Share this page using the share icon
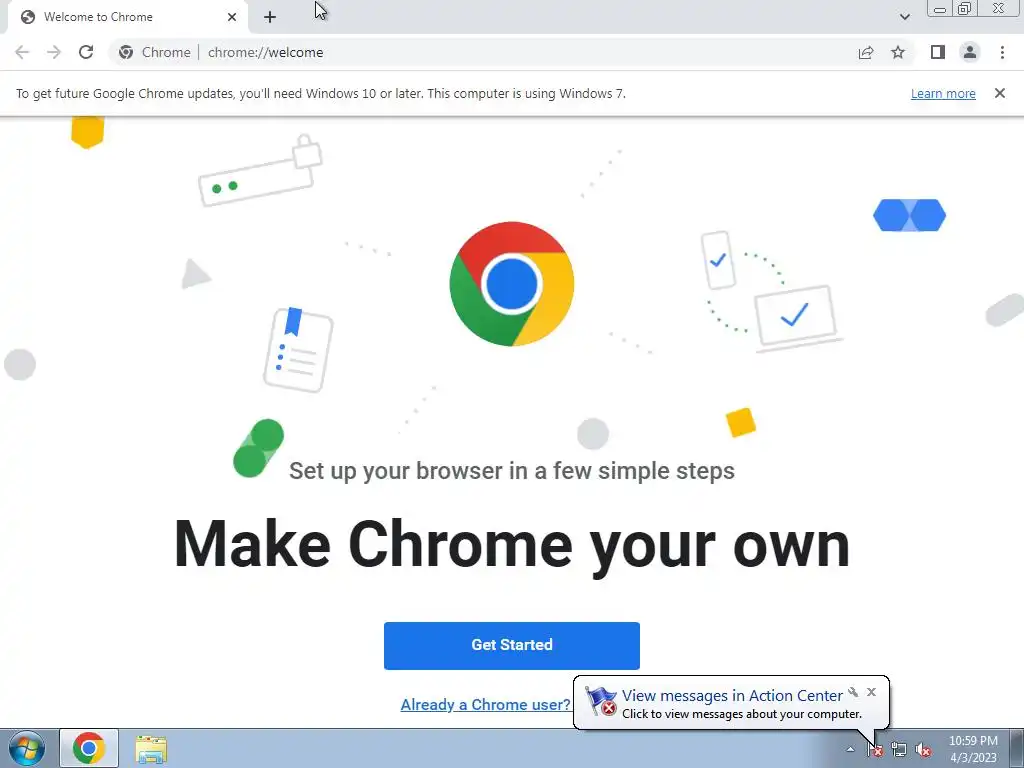The height and width of the screenshot is (768, 1024). pyautogui.click(x=866, y=52)
